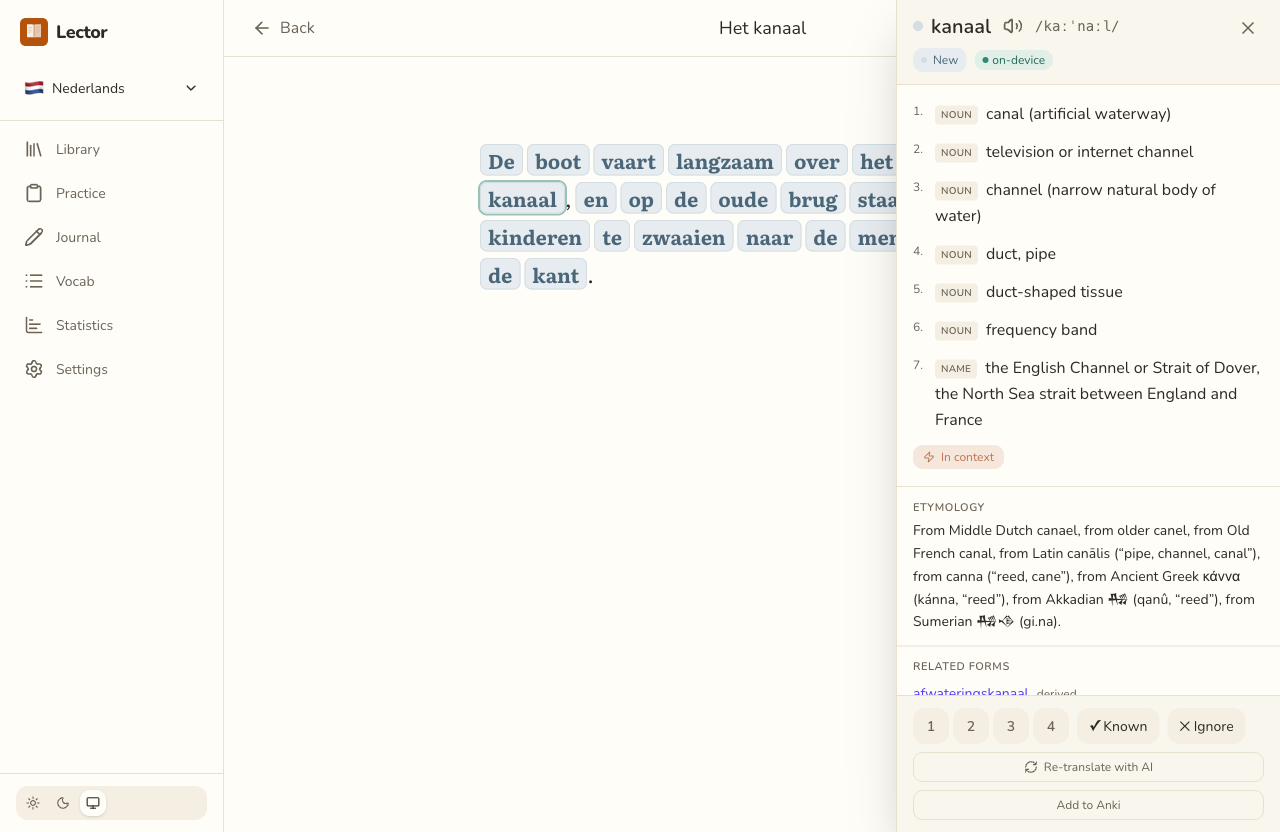Click the Lector app logo icon
Viewport: 1280px width, 832px height.
(x=34, y=32)
